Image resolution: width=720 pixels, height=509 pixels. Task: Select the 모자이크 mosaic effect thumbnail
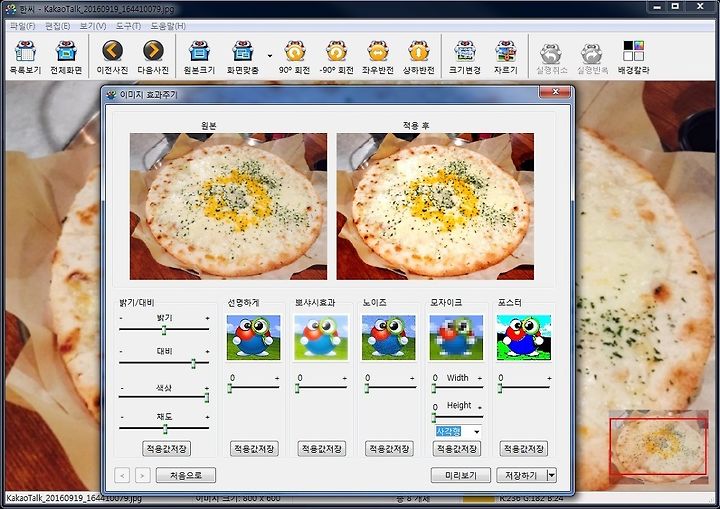[456, 337]
